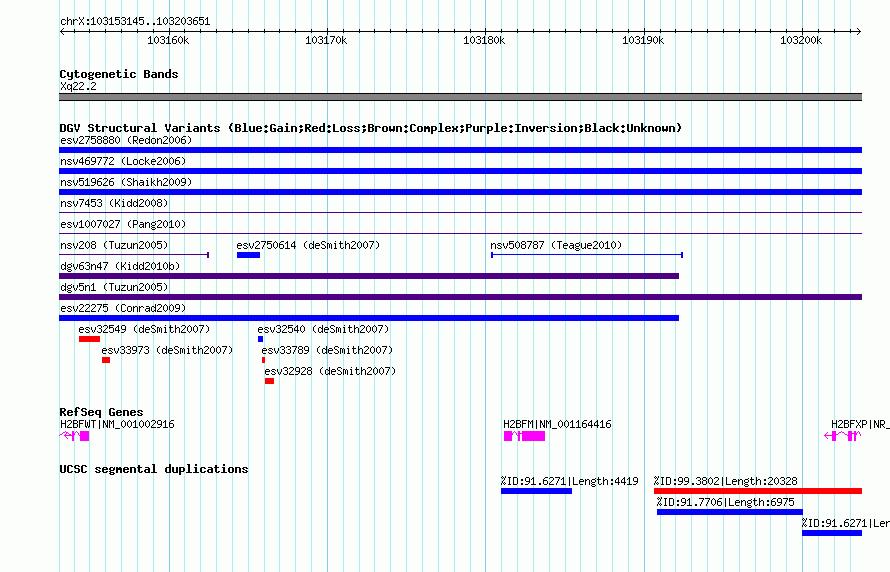
Task: Click the 103170k ruler position
Action: coord(326,40)
